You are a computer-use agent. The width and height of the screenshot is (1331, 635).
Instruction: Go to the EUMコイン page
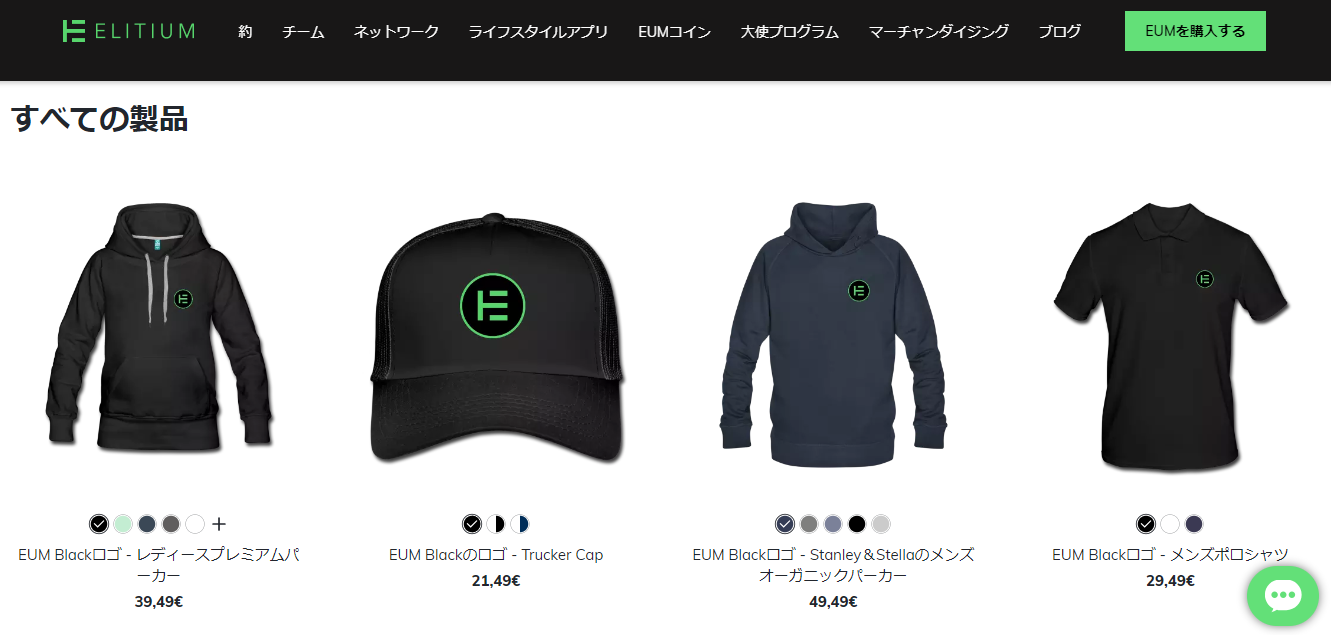(x=675, y=32)
